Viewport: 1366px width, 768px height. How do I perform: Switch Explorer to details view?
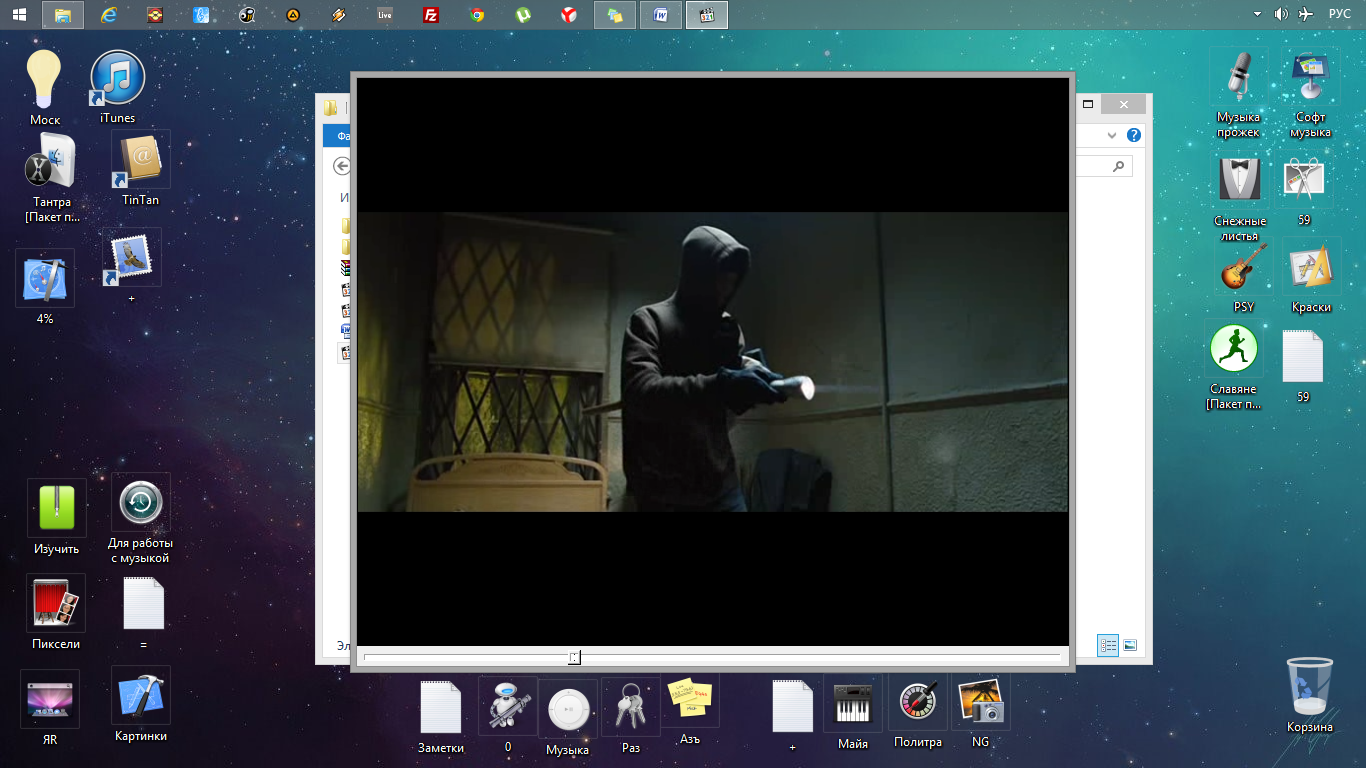[1108, 645]
